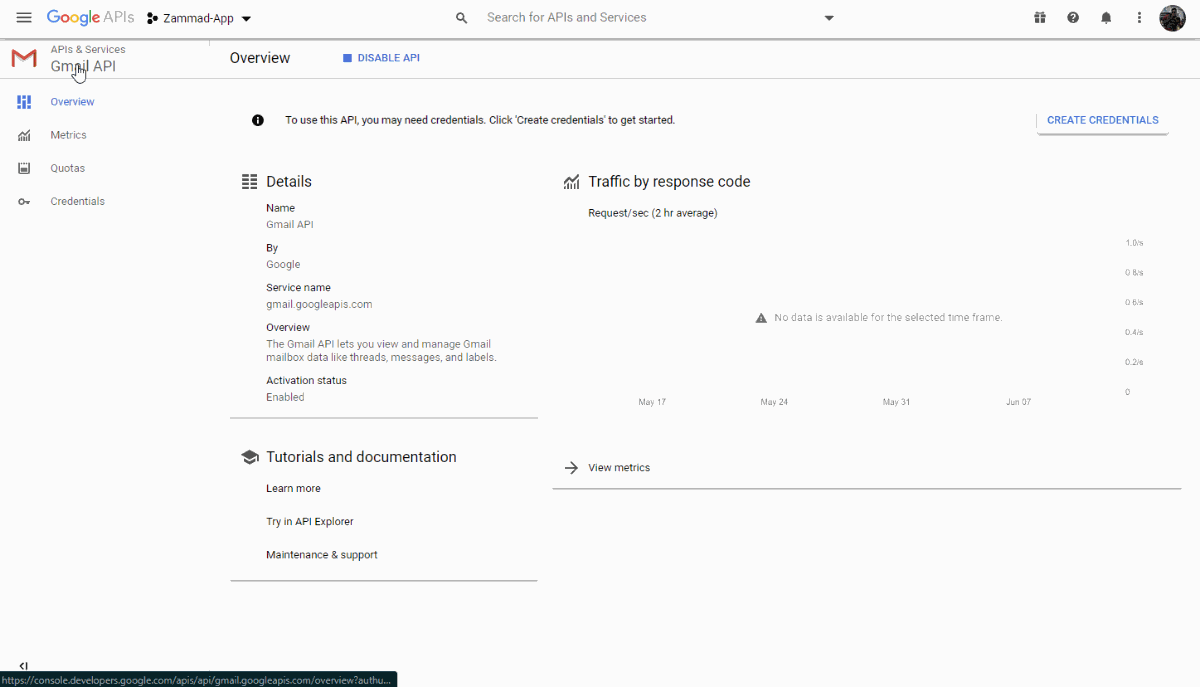Click the Overview page heading
The width and height of the screenshot is (1200, 687).
260,58
